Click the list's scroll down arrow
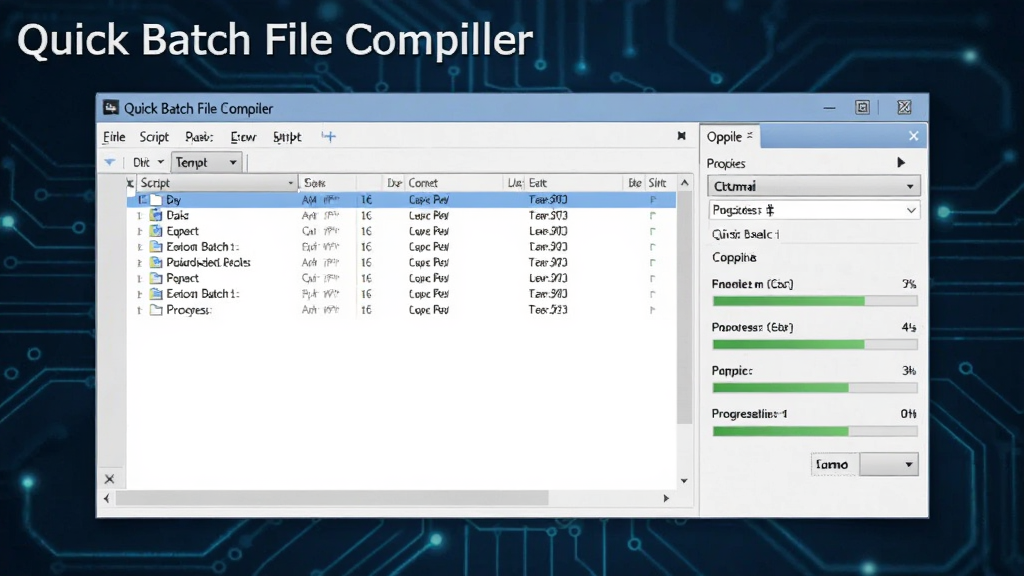This screenshot has height=576, width=1024. pyautogui.click(x=684, y=481)
